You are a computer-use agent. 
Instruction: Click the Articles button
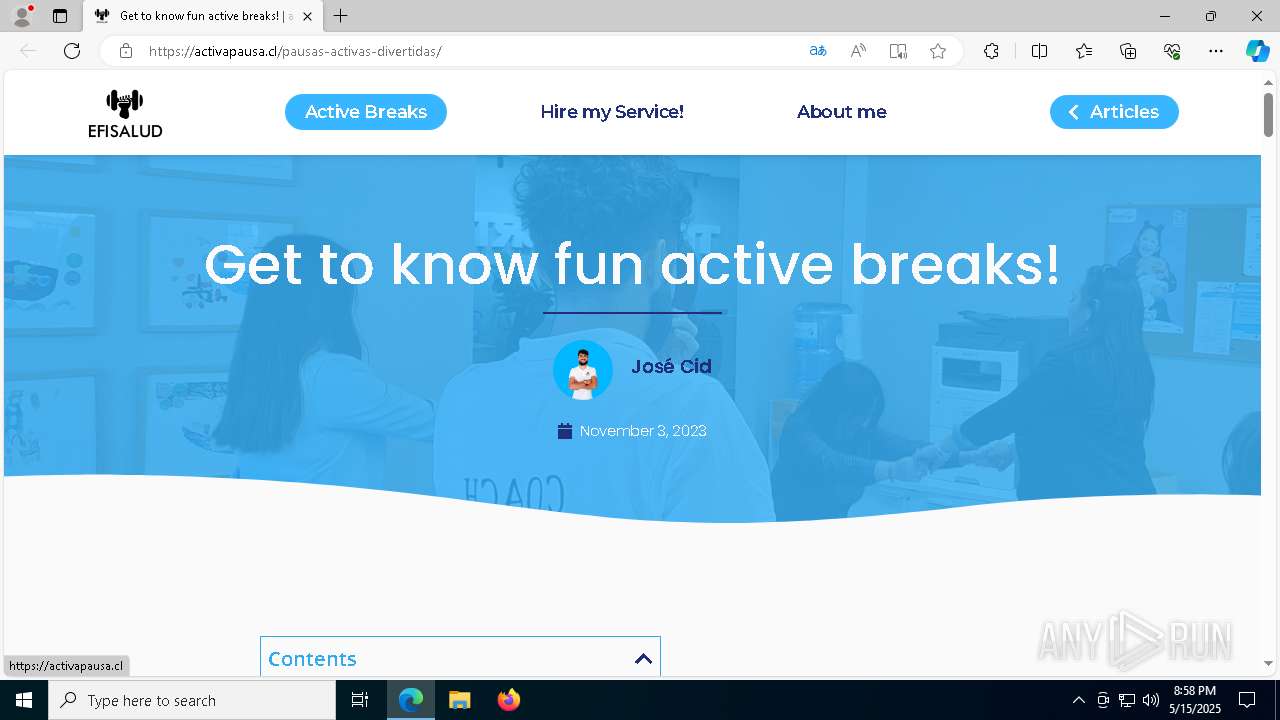pos(1114,112)
